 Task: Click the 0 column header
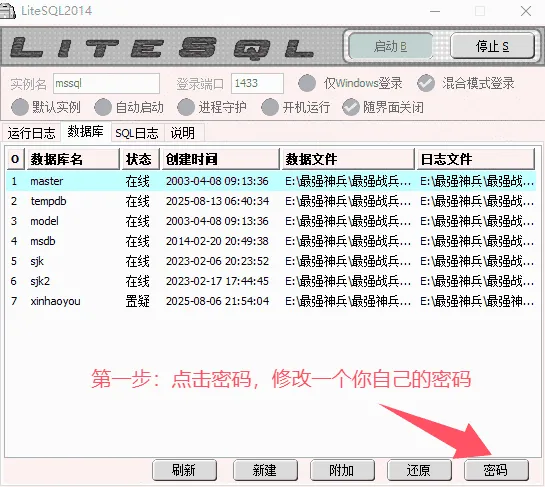tap(15, 159)
